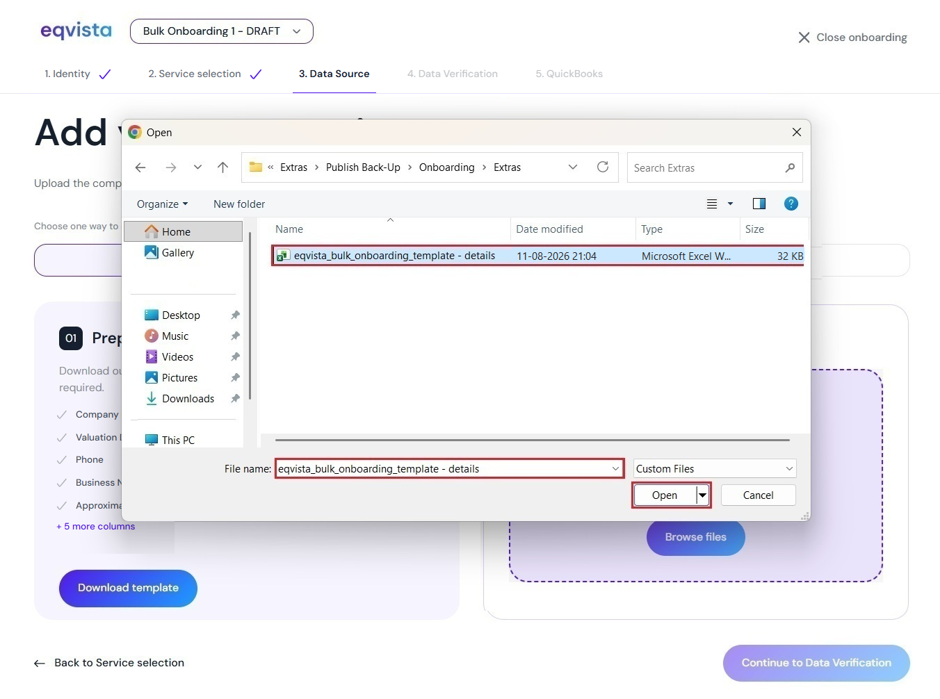Go to the 1. Identity step

[77, 74]
